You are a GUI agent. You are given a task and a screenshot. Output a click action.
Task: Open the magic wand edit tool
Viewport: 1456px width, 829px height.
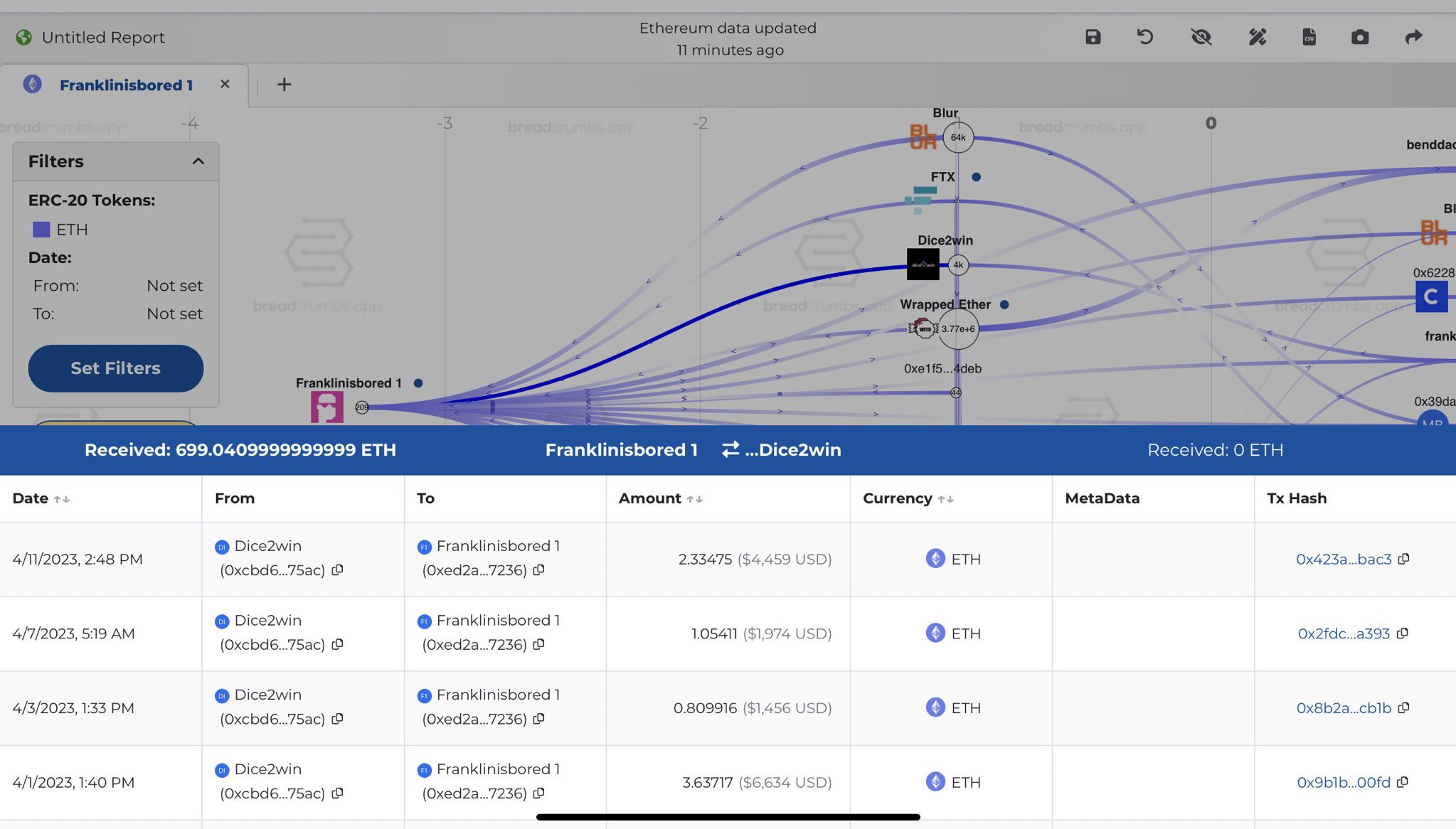click(1257, 37)
